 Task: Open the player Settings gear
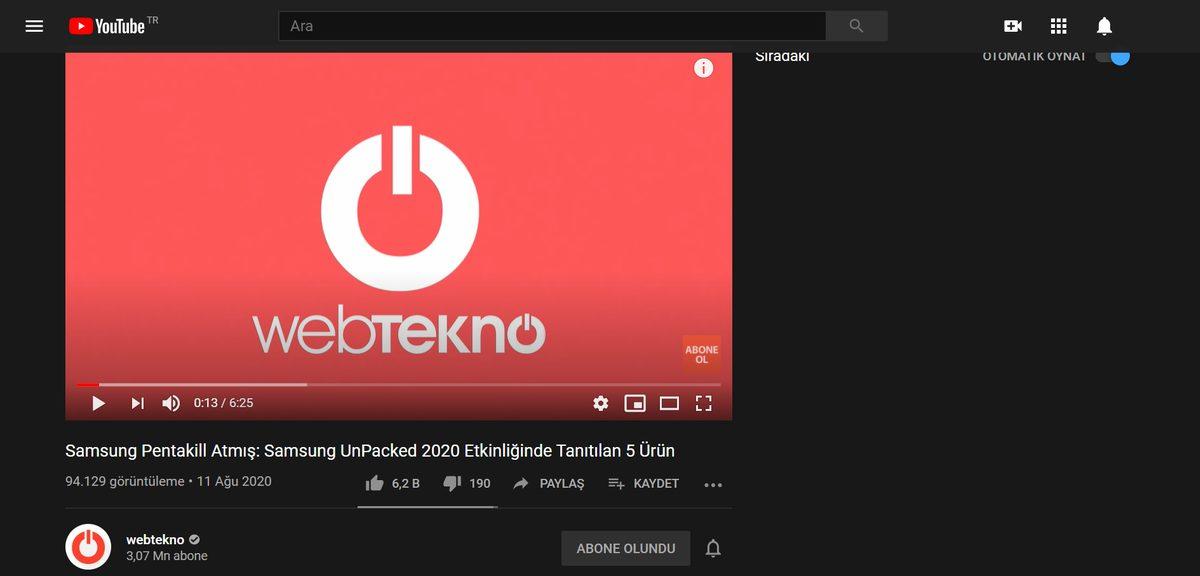tap(600, 403)
